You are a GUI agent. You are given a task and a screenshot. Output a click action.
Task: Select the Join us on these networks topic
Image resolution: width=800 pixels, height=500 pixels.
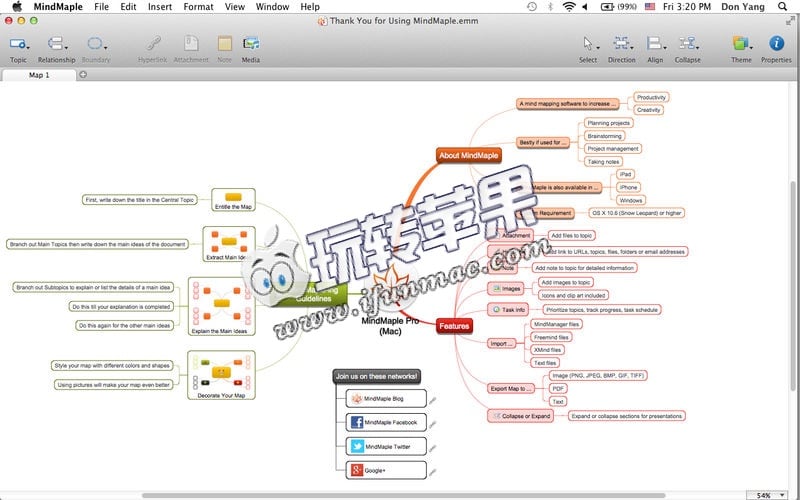(377, 377)
